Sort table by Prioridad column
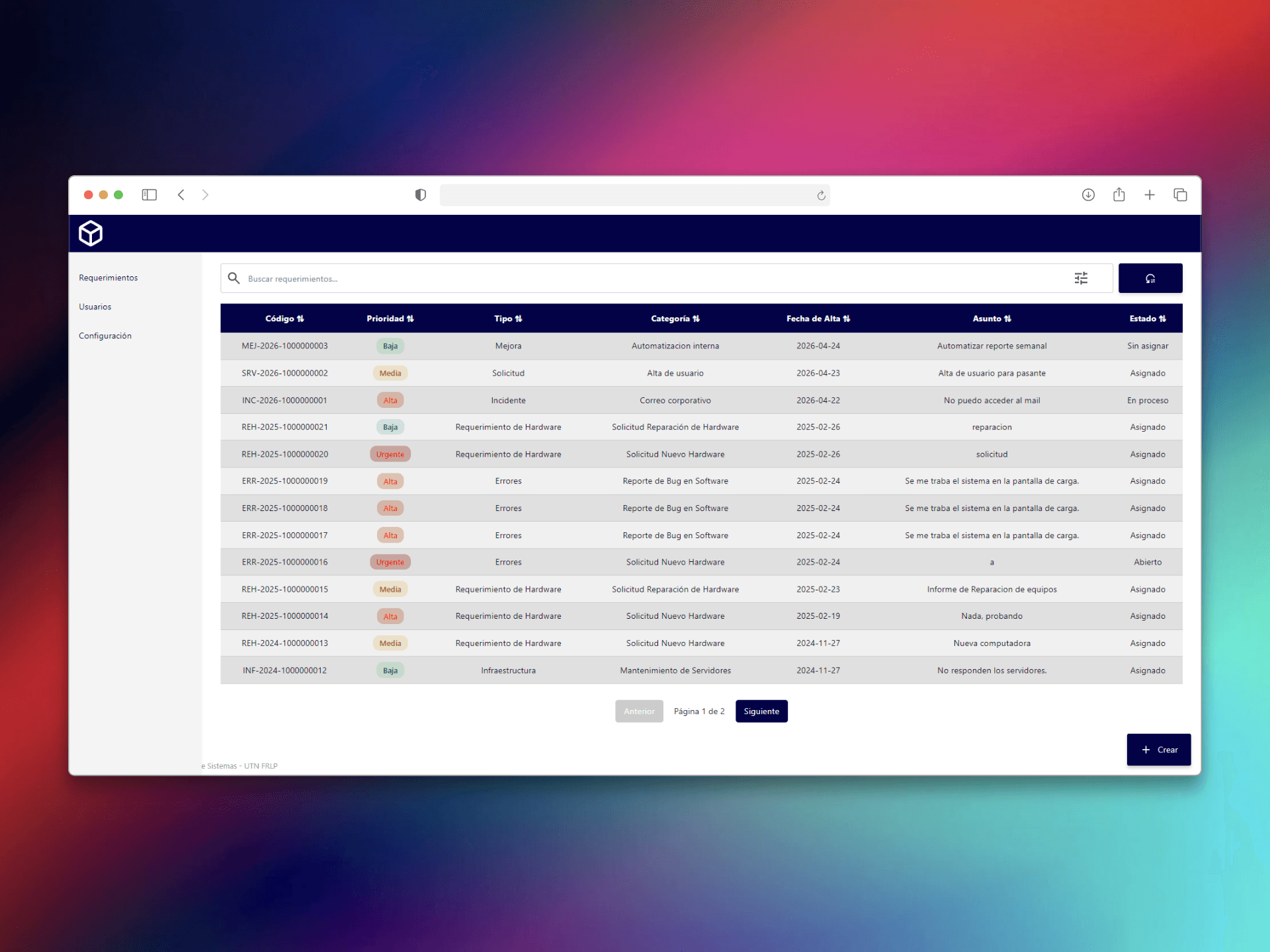 [390, 319]
